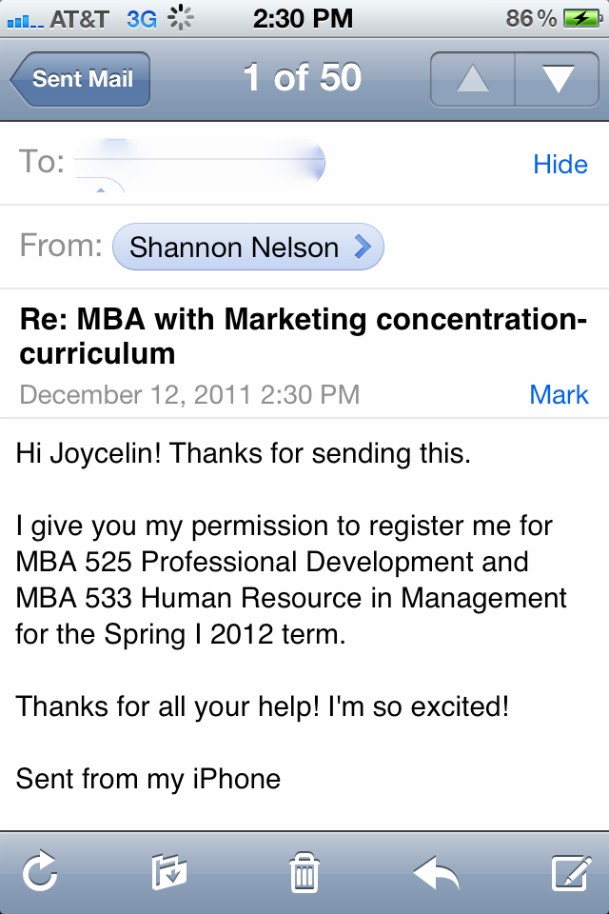Screen dimensions: 609x914
Task: Open Shannon Nelson contact chevron
Action: pyautogui.click(x=362, y=247)
